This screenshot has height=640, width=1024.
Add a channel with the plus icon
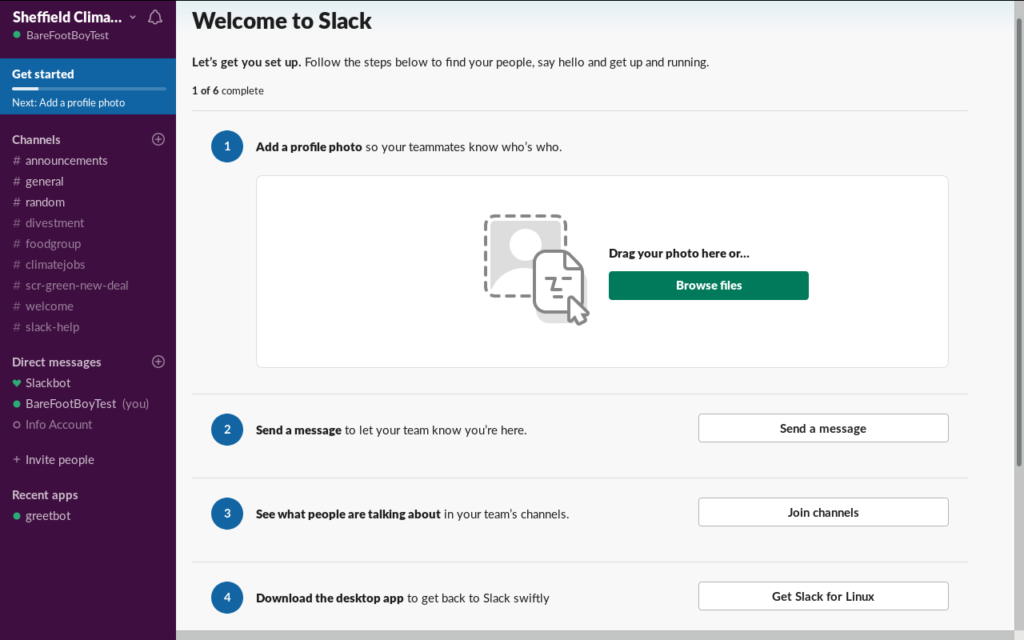point(158,139)
